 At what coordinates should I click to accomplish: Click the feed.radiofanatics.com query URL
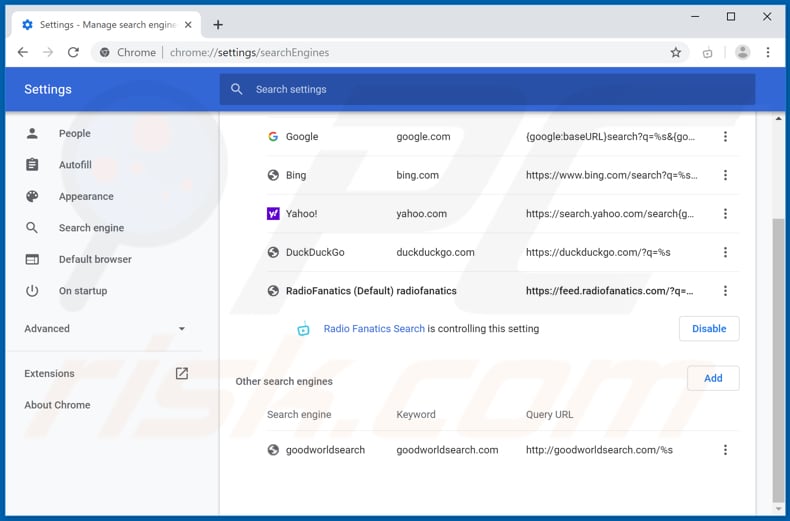click(x=609, y=291)
